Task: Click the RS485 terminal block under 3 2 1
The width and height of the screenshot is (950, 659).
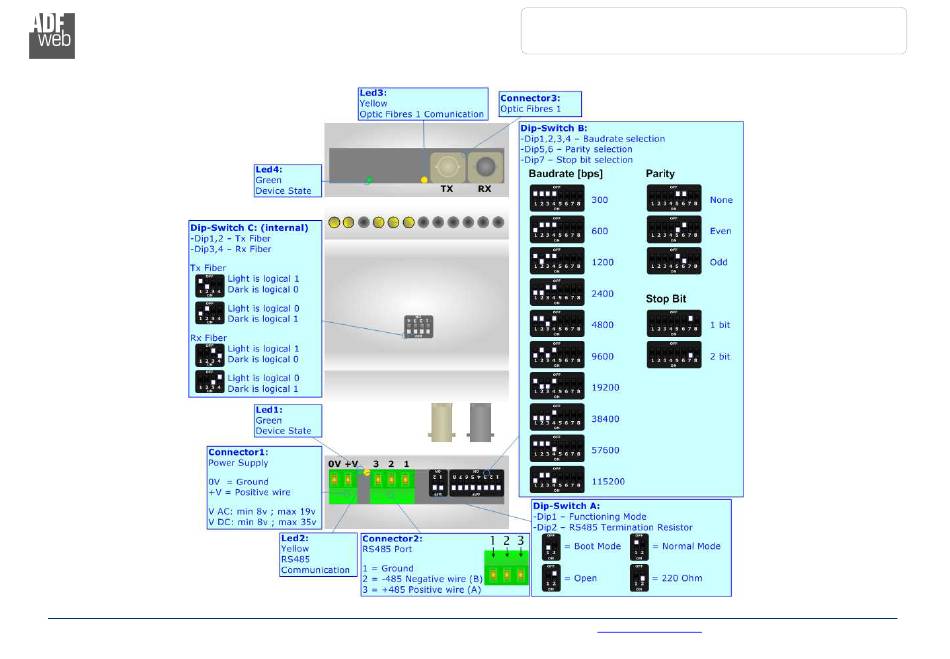Action: tap(392, 486)
